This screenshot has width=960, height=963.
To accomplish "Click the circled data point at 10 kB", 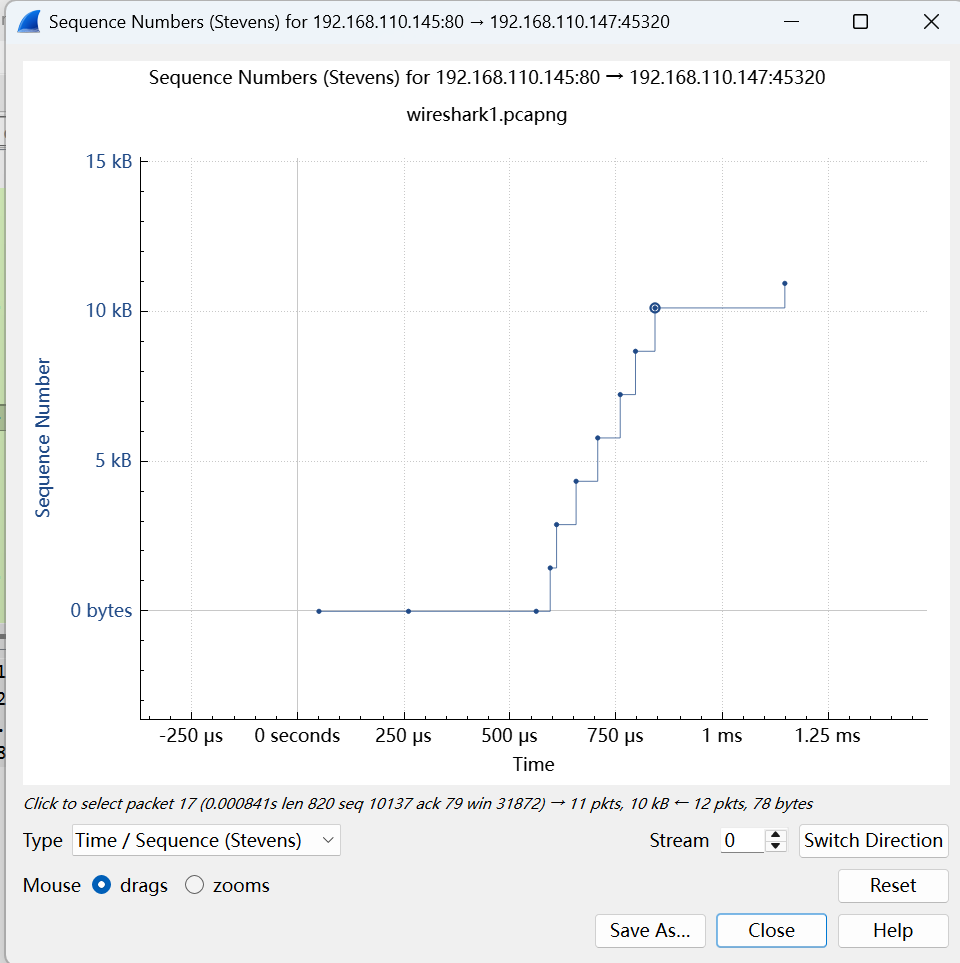I will tap(654, 308).
